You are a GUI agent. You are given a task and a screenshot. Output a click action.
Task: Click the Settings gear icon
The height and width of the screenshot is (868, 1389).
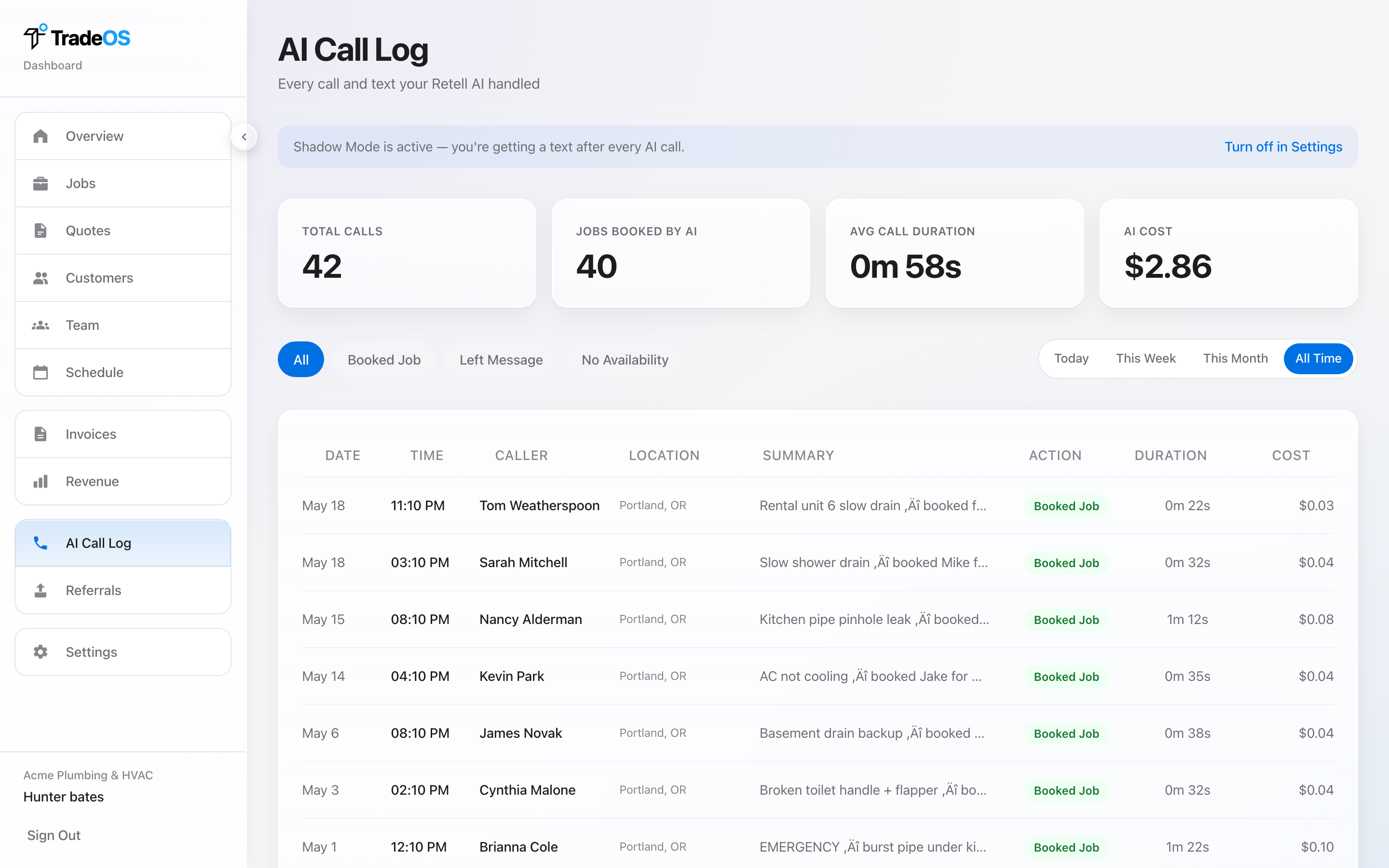pos(40,652)
